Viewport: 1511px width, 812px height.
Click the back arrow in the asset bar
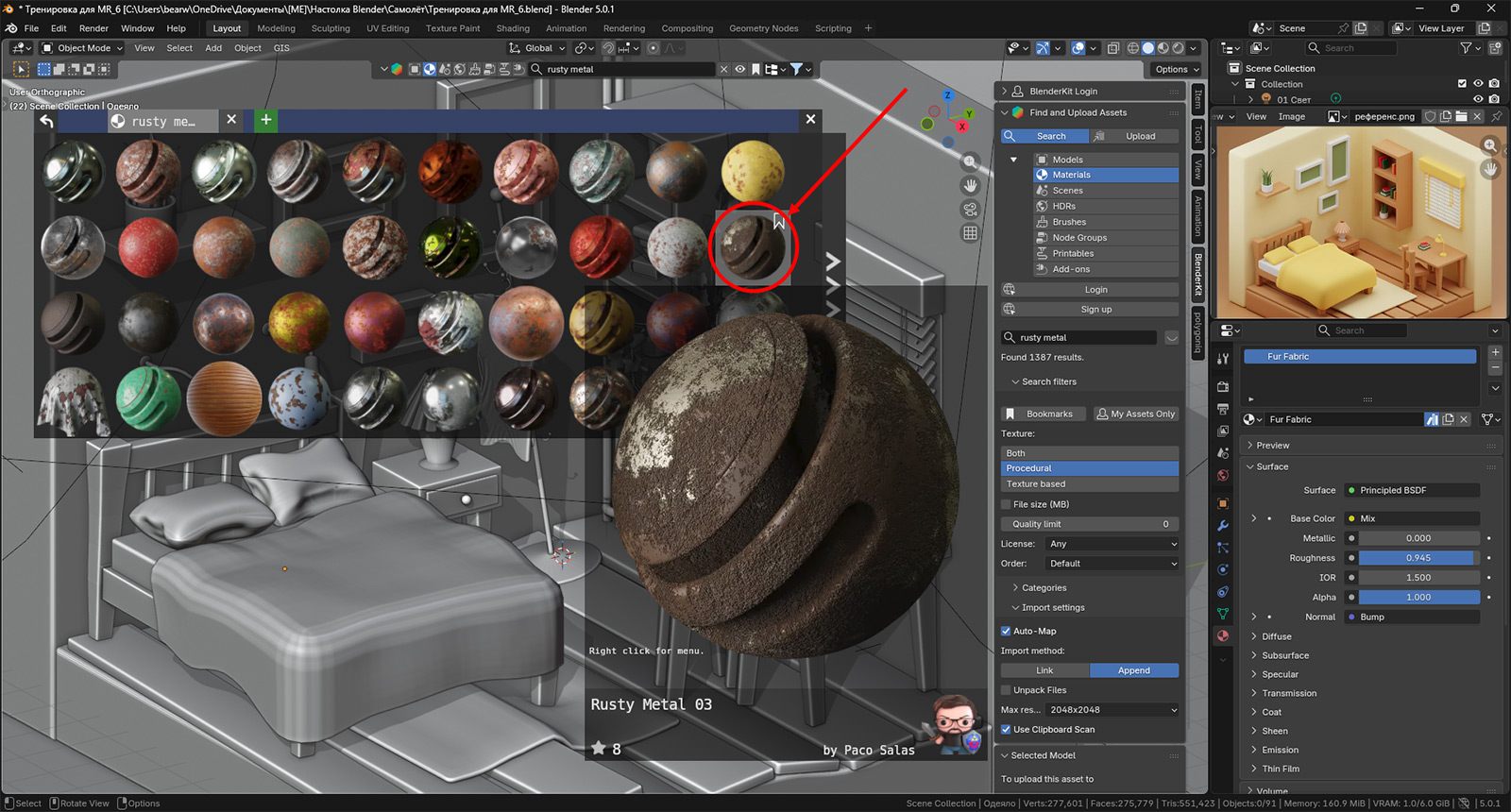(x=46, y=120)
